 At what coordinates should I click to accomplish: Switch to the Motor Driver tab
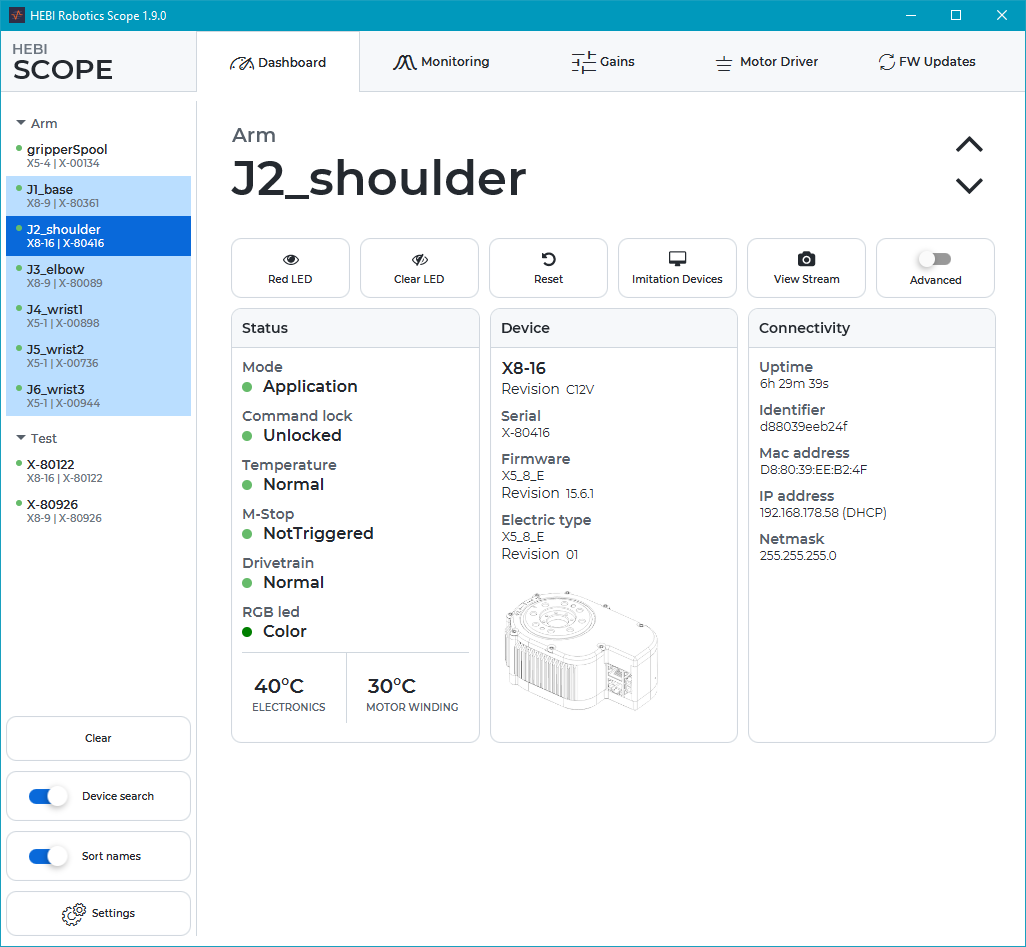767,61
